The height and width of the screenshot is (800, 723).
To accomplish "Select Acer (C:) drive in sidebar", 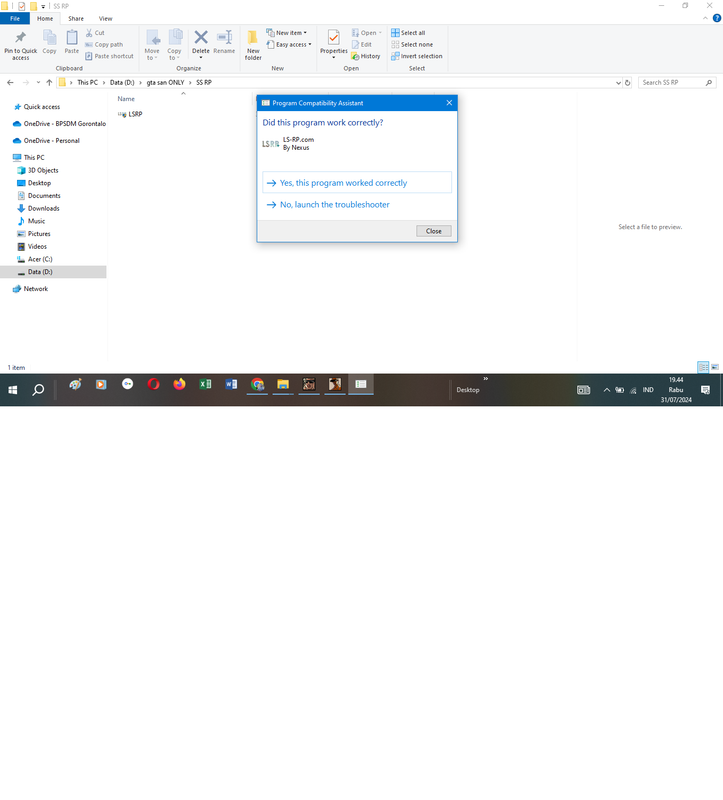I will click(40, 259).
